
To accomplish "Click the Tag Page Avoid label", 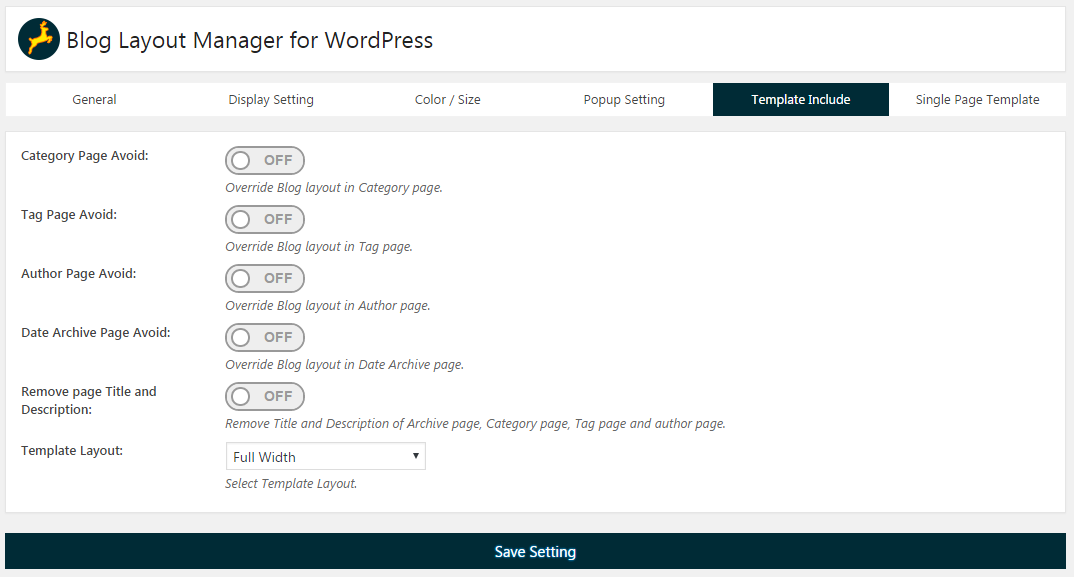I will pos(68,214).
